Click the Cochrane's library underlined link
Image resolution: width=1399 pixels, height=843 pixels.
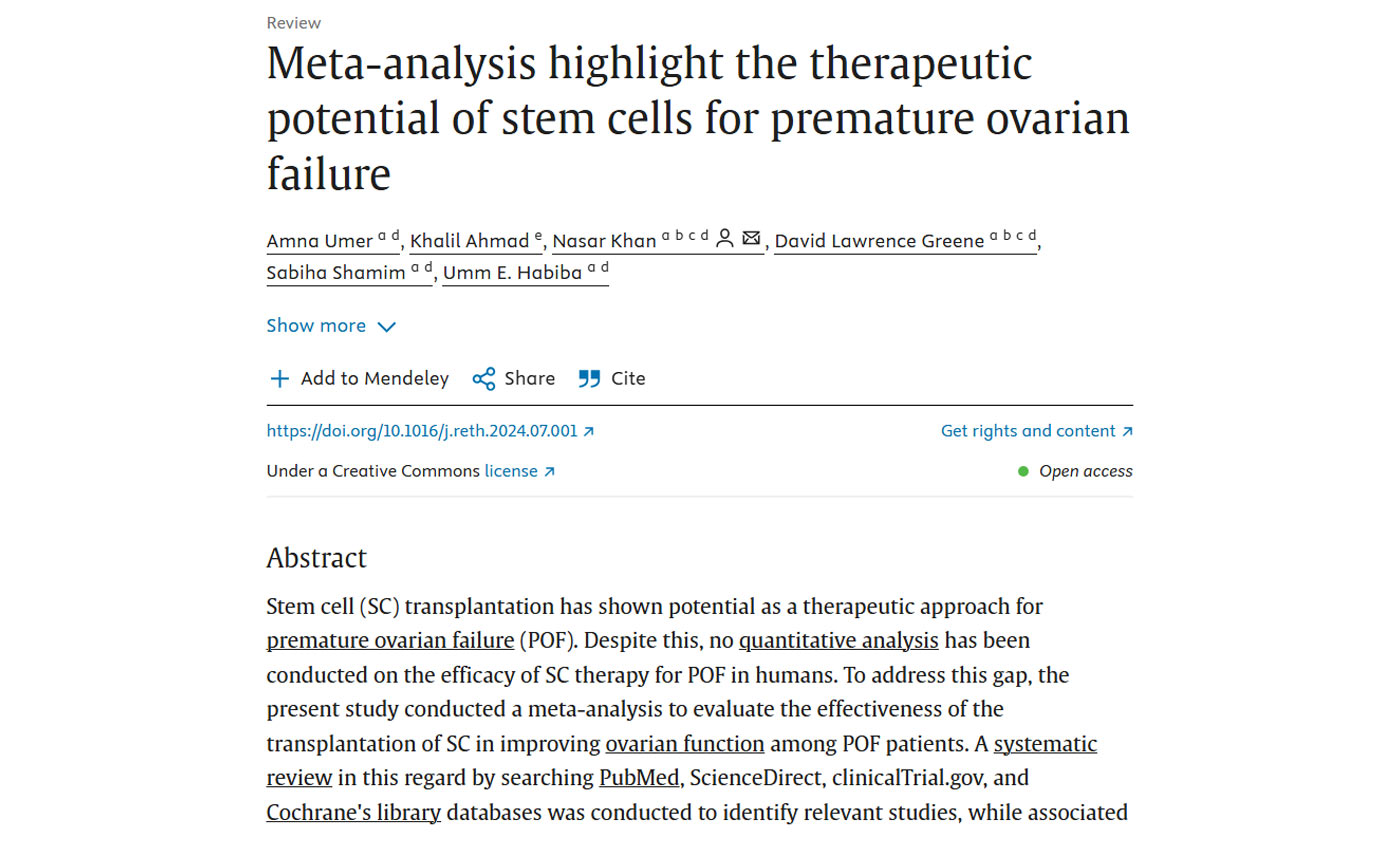(353, 813)
